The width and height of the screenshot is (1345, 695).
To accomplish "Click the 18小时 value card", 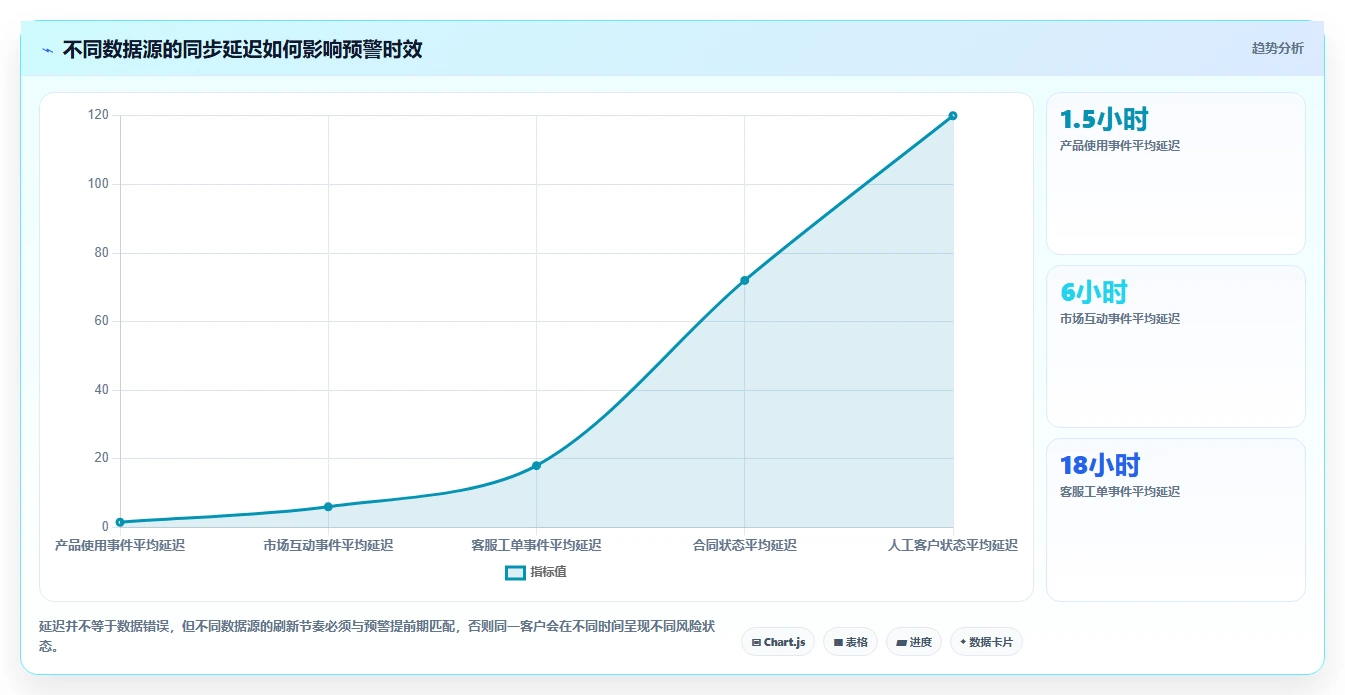I will coord(1176,520).
